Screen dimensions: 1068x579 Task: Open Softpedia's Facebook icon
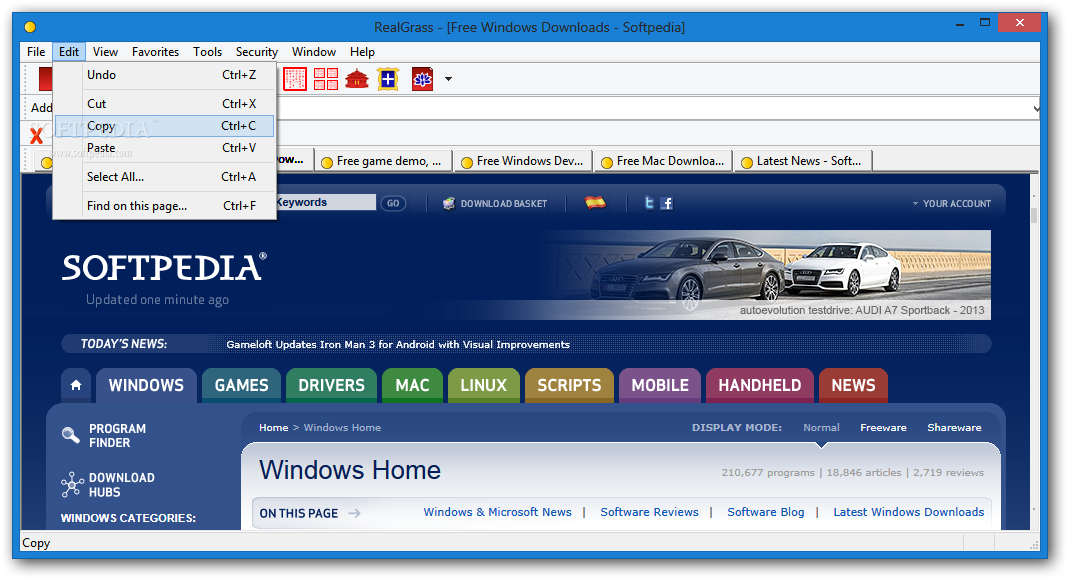667,203
